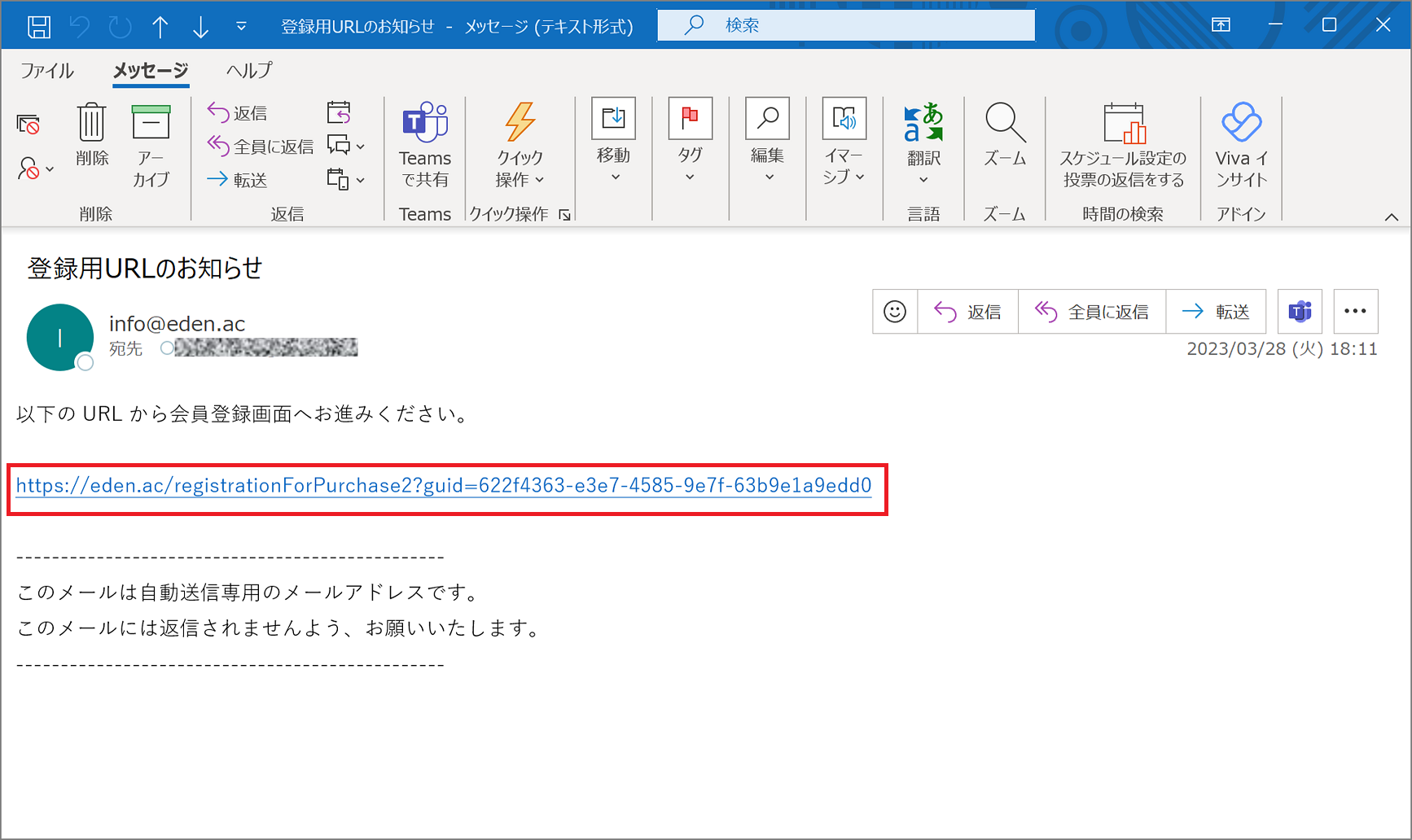Viewport: 1412px width, 840px height.
Task: Click the Ignore conversation icon
Action: point(29,125)
